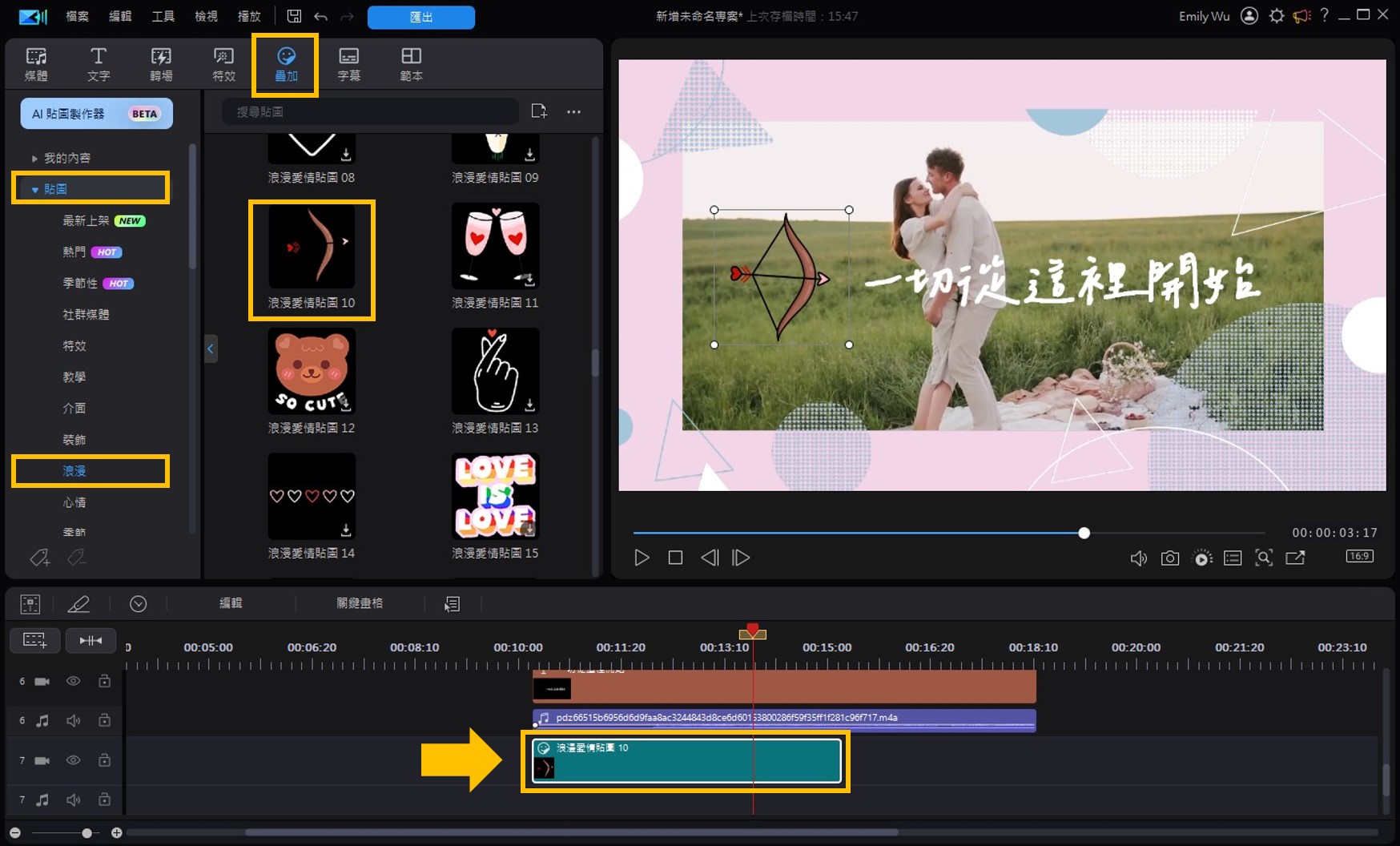Viewport: 1400px width, 846px height.
Task: Mute the track 7 audio channel
Action: point(74,800)
